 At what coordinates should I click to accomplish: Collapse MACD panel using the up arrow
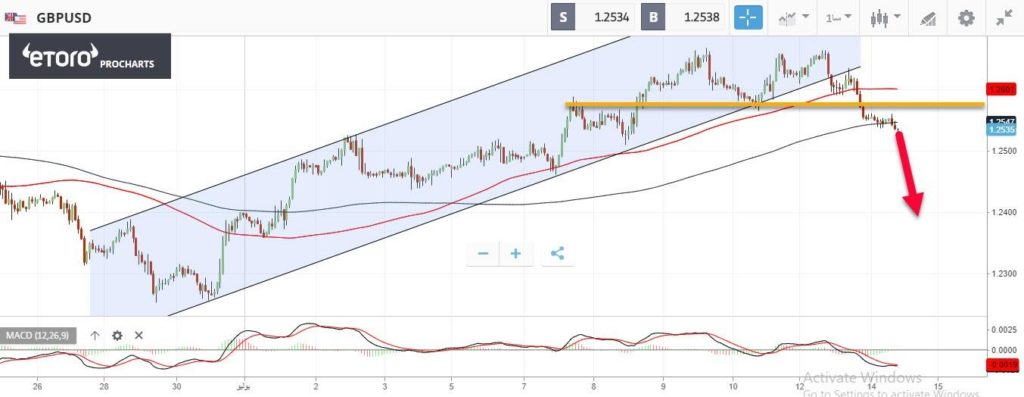[95, 336]
